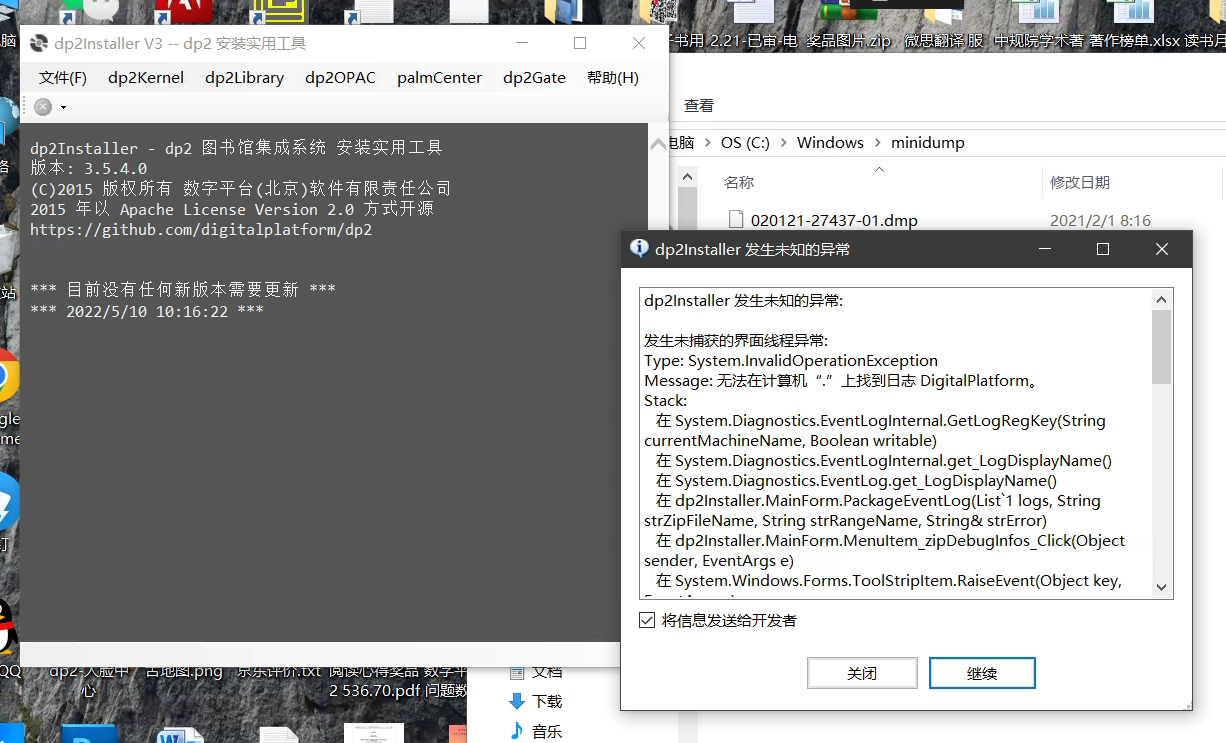Viewport: 1226px width, 743px height.
Task: Expand chevron between OS (C:) and Windows
Action: 783,142
